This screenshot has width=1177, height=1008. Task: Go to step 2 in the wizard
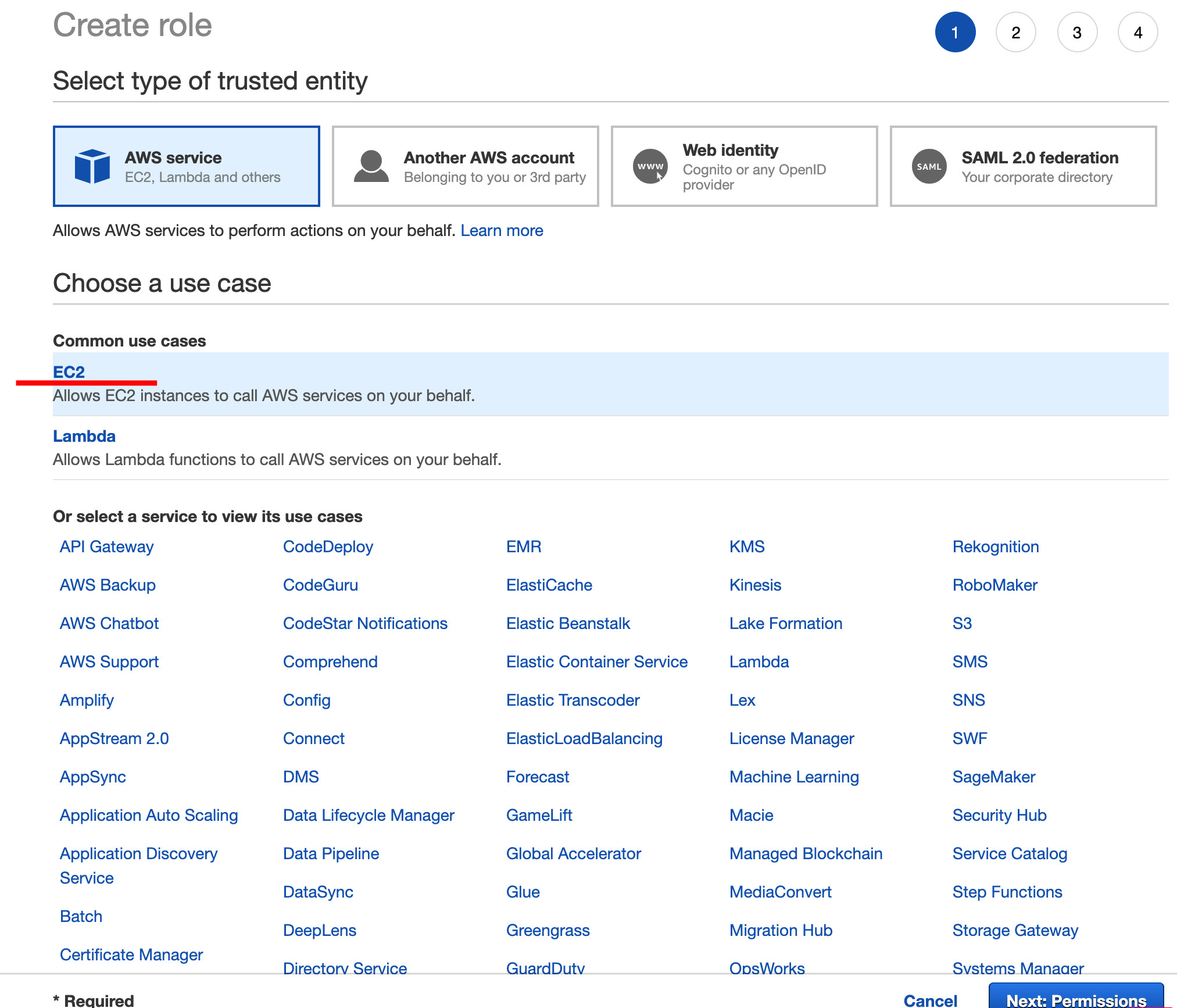(1015, 33)
